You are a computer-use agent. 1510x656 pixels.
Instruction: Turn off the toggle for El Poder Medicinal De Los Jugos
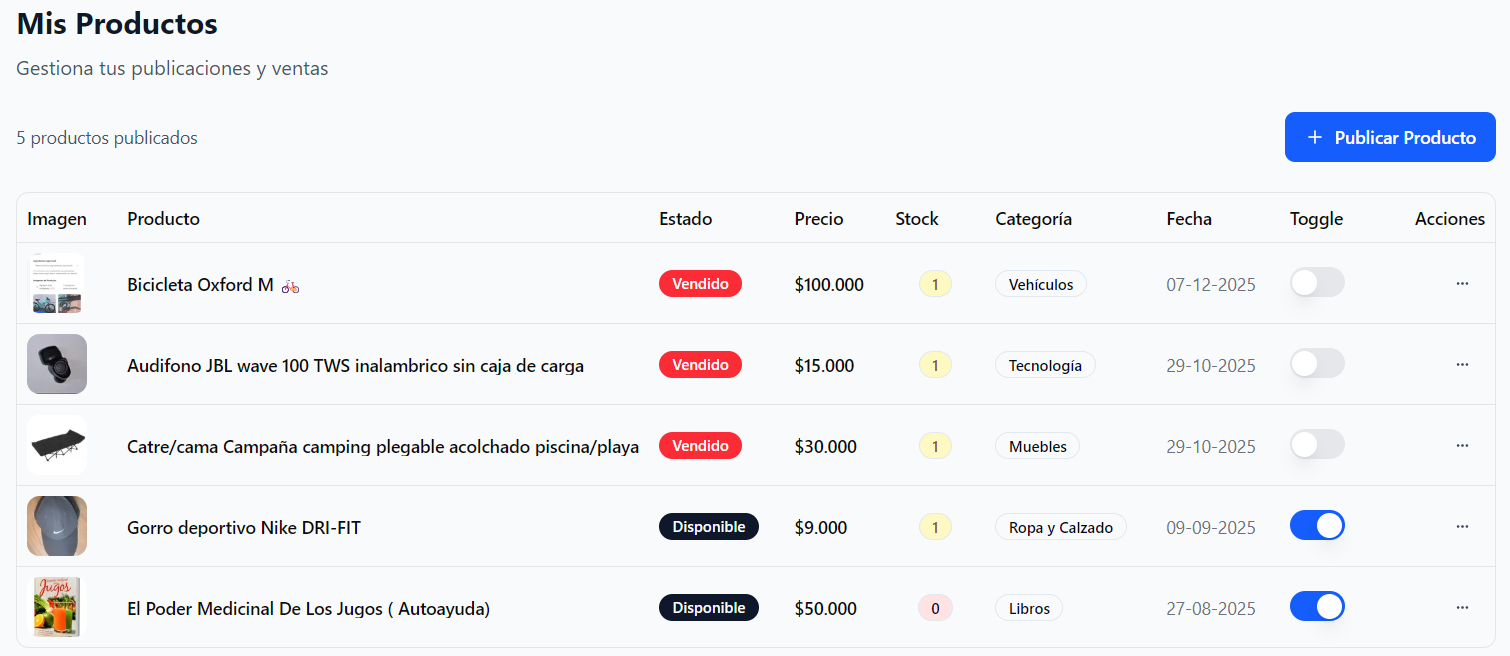click(1317, 606)
